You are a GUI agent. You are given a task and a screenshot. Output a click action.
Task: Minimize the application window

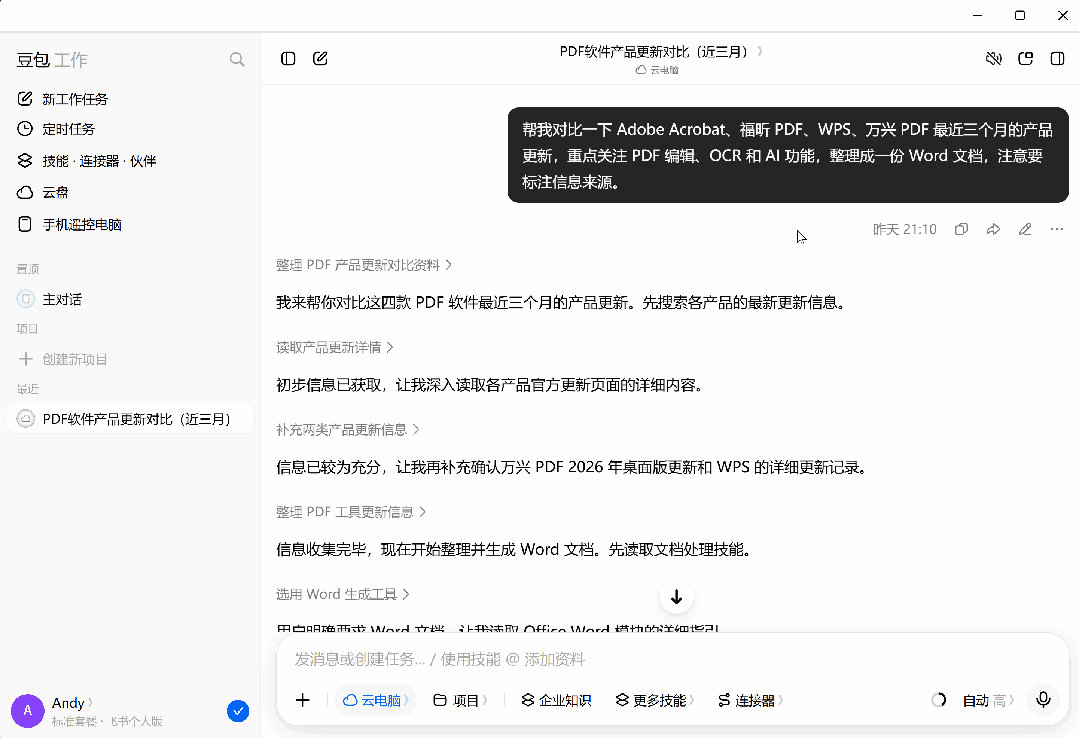pyautogui.click(x=977, y=15)
